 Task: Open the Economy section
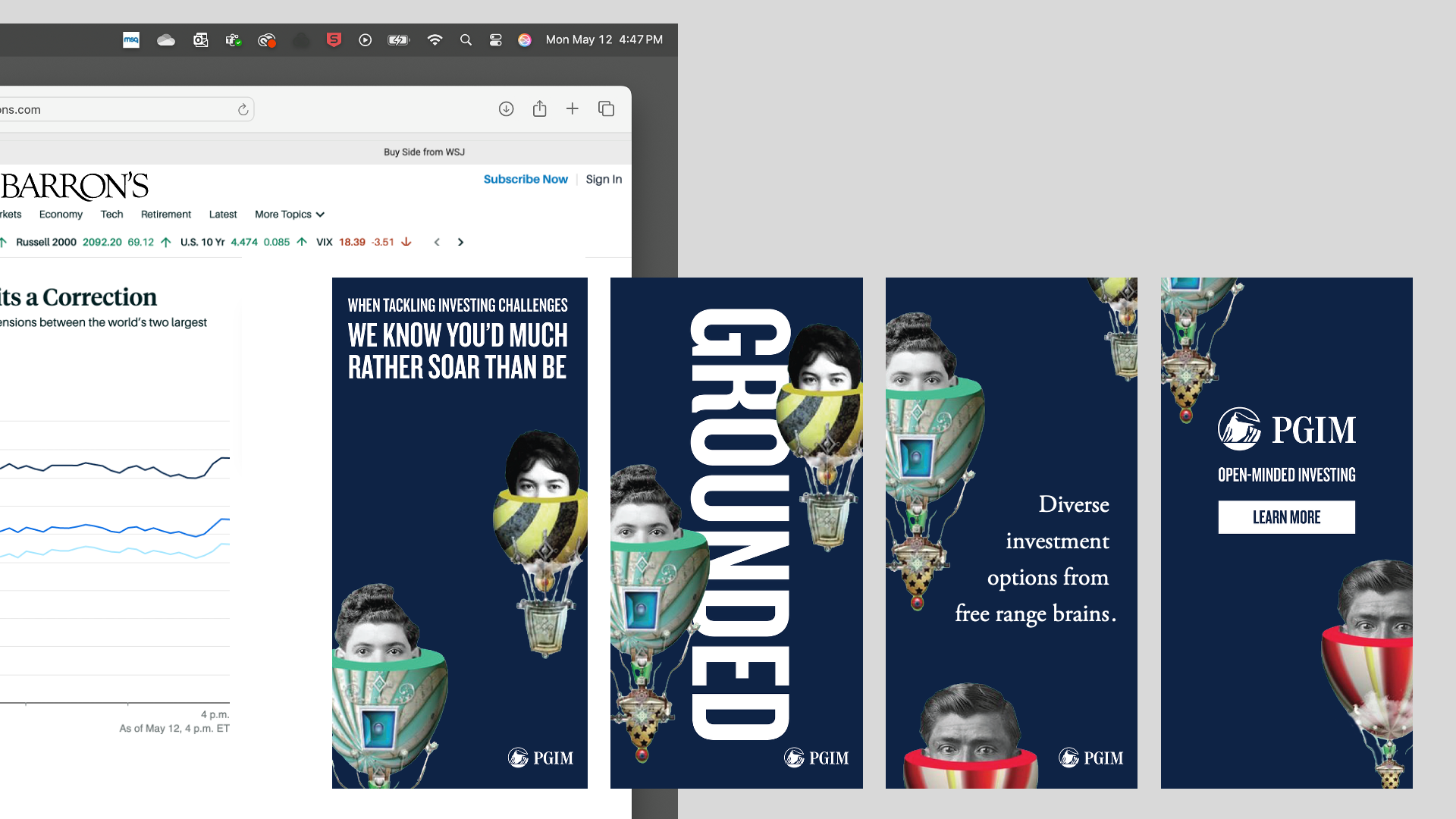tap(61, 215)
